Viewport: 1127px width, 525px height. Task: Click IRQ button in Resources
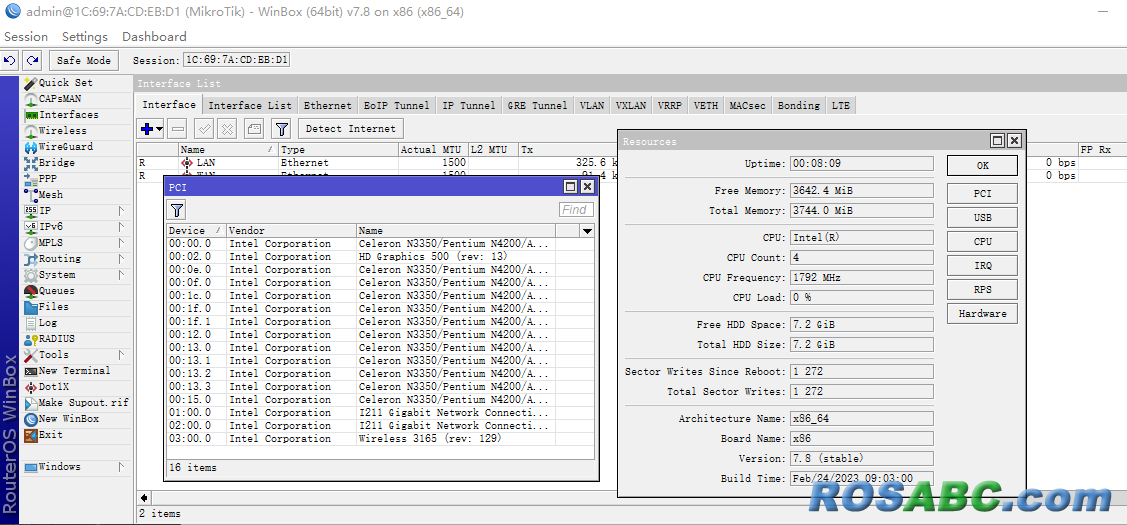[983, 265]
